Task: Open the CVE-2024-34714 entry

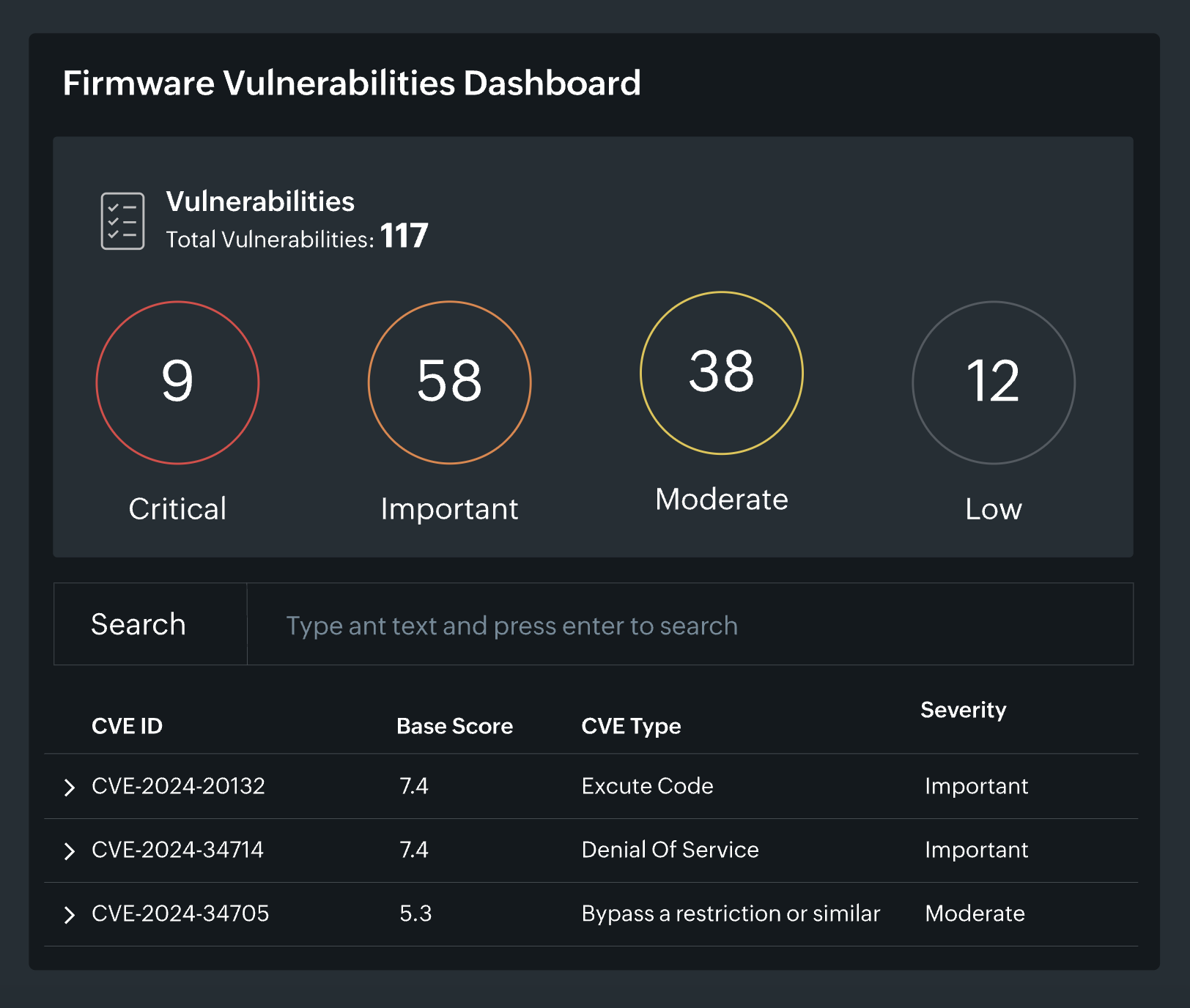Action: [x=177, y=850]
